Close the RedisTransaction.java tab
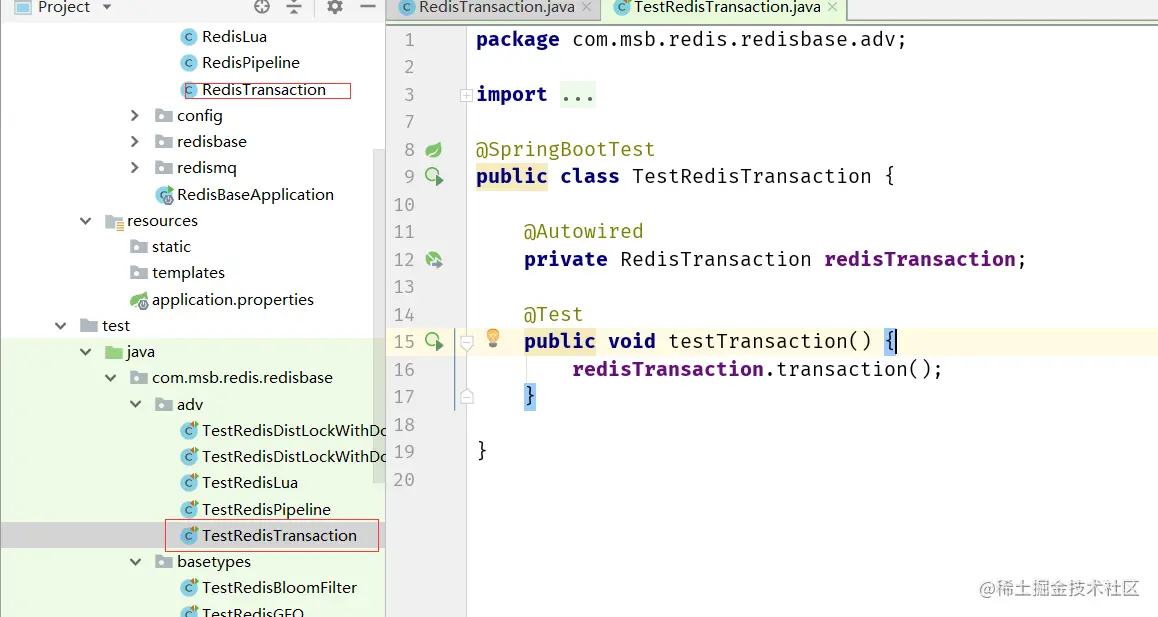Screen dimensions: 1158x617 tap(586, 7)
